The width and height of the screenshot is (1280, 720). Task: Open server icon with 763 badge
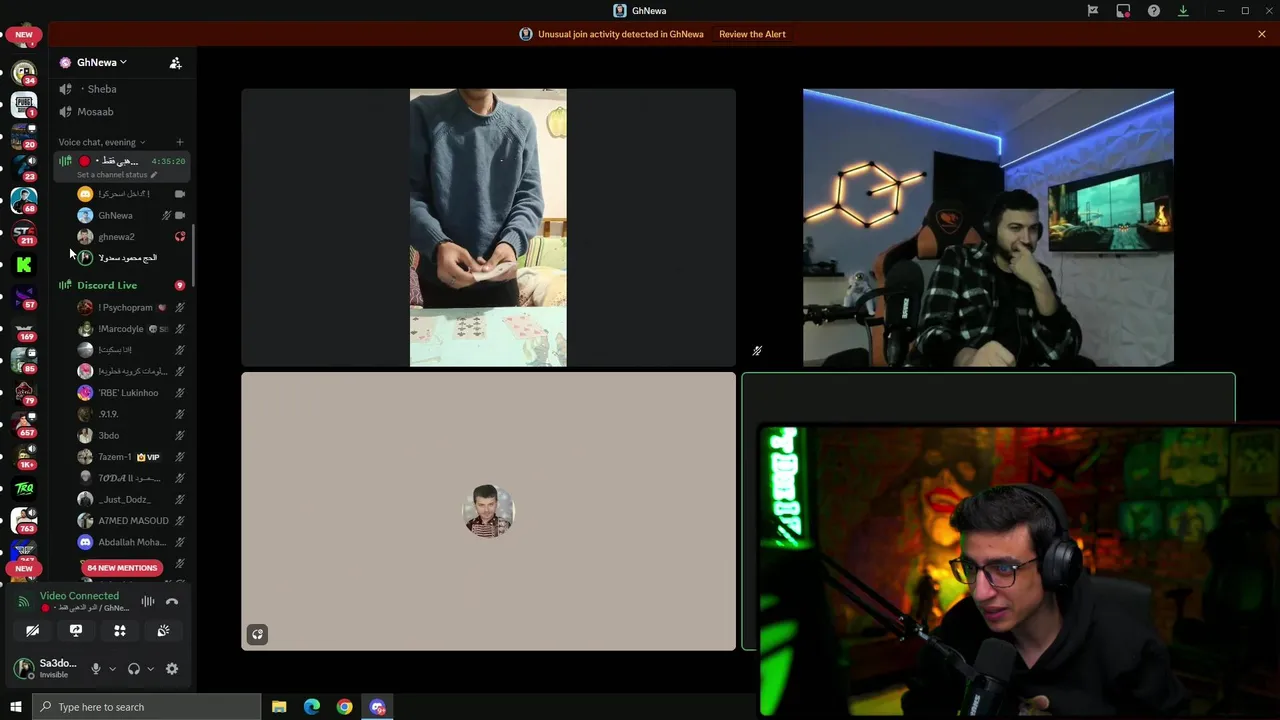point(24,520)
